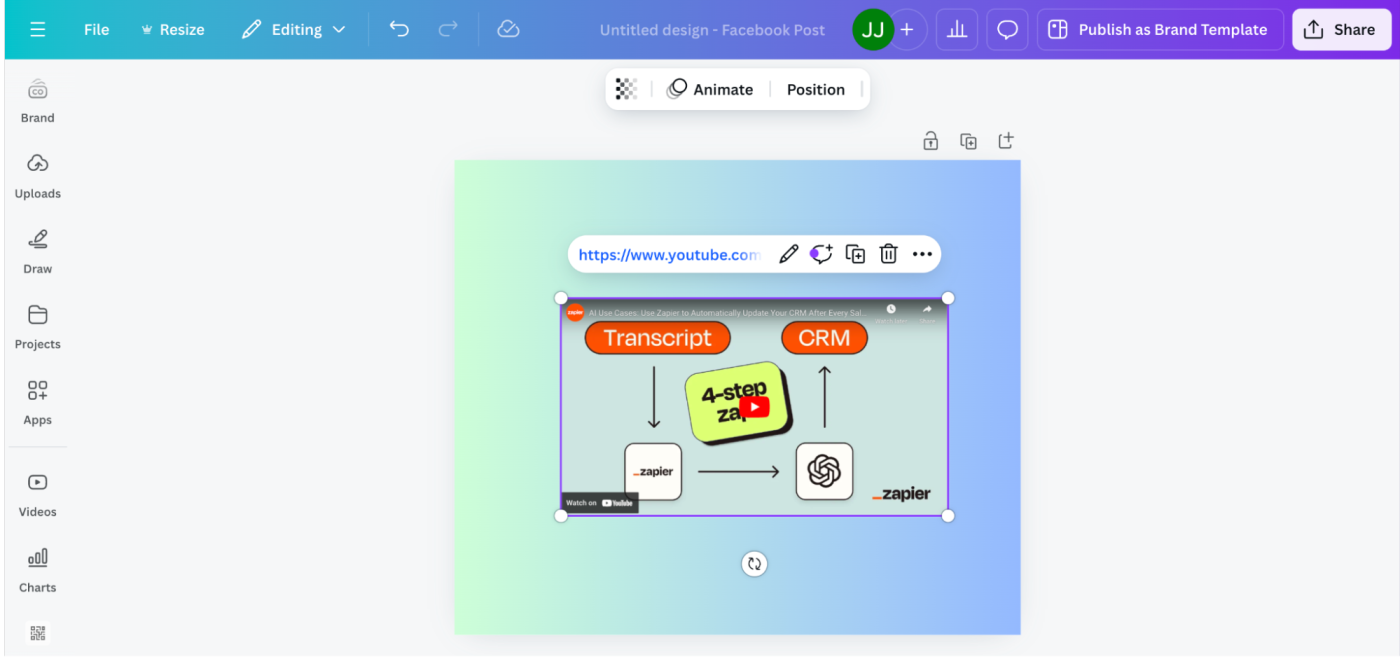The height and width of the screenshot is (657, 1400).
Task: Click the Animate button
Action: point(710,89)
